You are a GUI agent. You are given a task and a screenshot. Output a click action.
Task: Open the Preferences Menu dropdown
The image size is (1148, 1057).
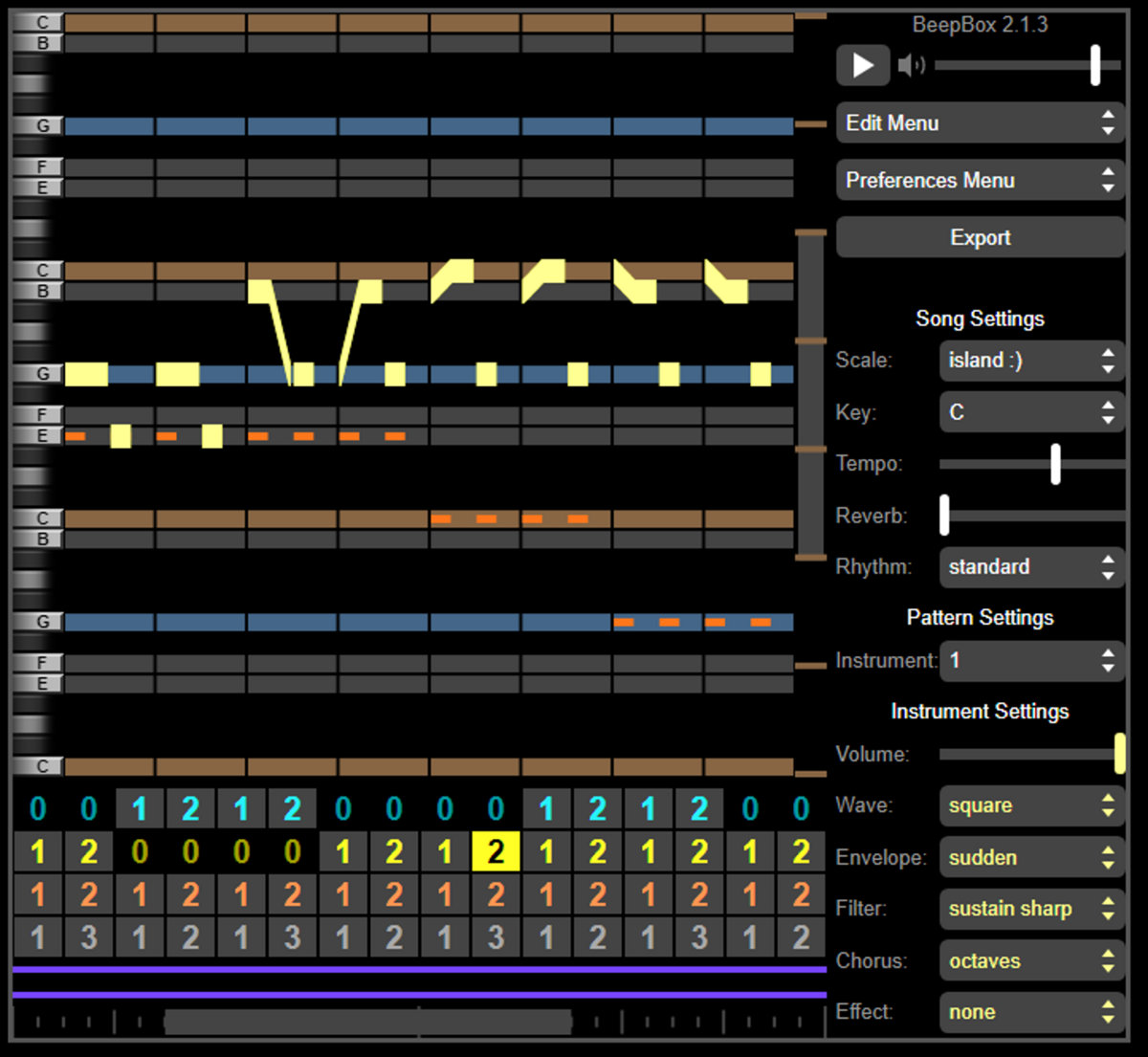coord(980,181)
